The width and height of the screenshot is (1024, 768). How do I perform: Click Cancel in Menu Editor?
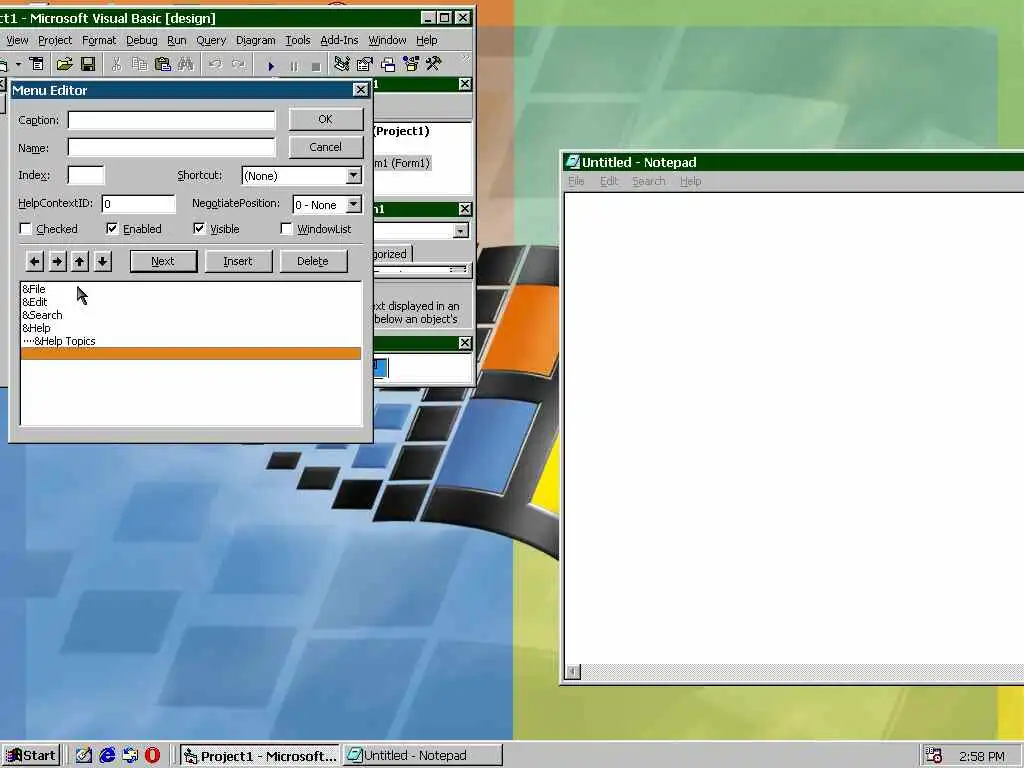[326, 147]
